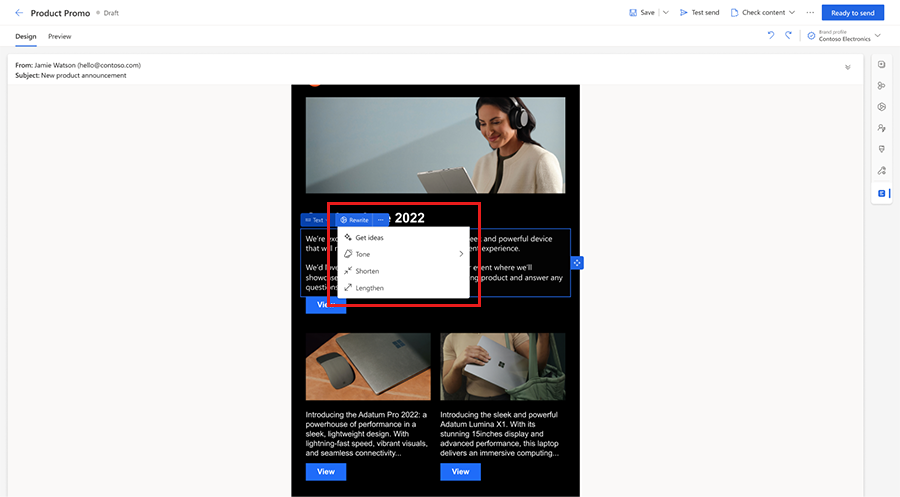Expand the Check content dropdown
The image size is (900, 497).
[763, 13]
